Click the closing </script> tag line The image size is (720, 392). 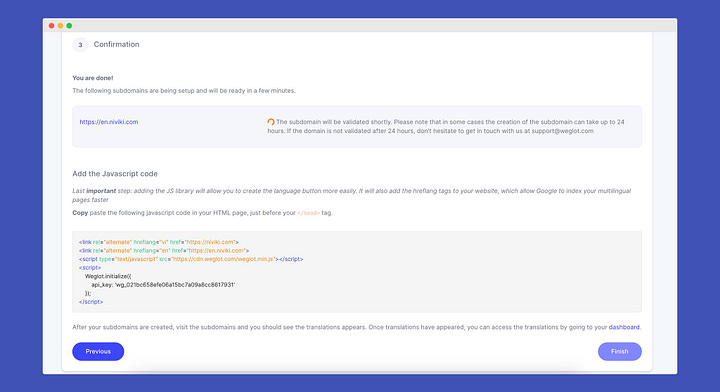pyautogui.click(x=91, y=302)
